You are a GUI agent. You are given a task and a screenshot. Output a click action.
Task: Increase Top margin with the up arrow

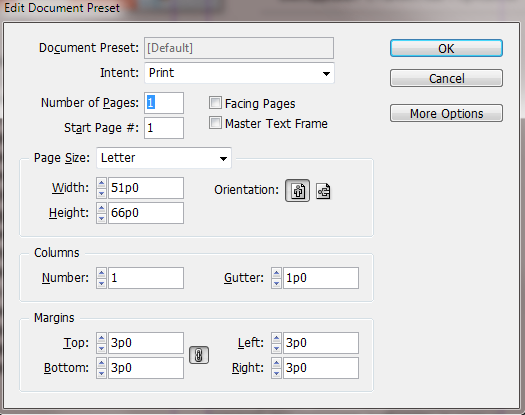[x=101, y=338]
